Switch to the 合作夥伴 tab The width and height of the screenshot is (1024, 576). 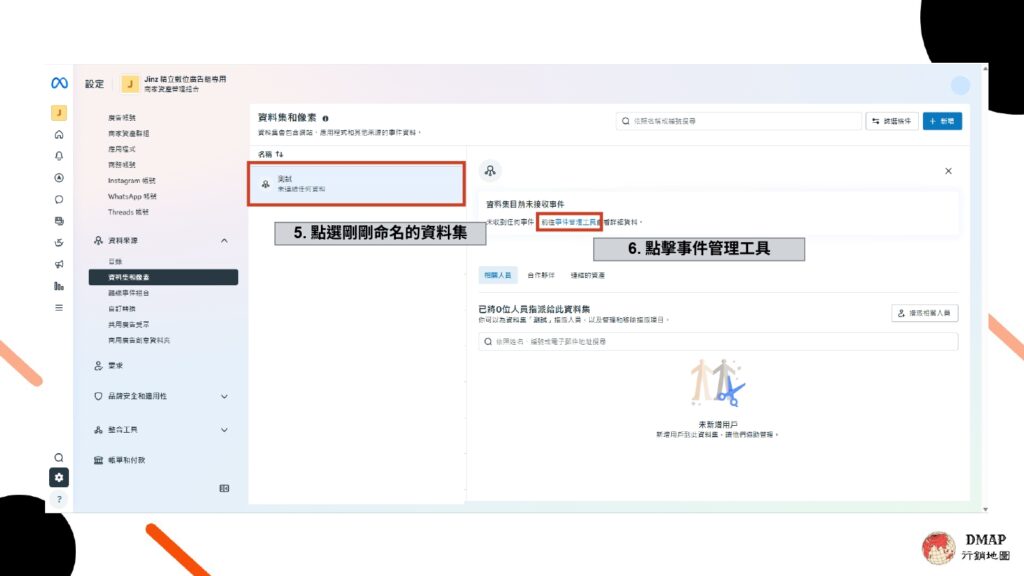(x=541, y=275)
